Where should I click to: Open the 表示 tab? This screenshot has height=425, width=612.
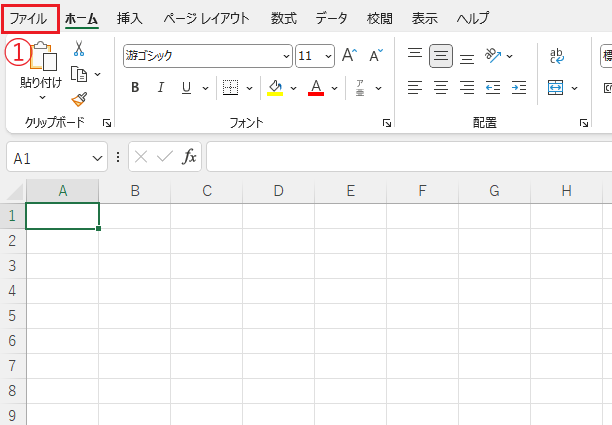click(425, 18)
